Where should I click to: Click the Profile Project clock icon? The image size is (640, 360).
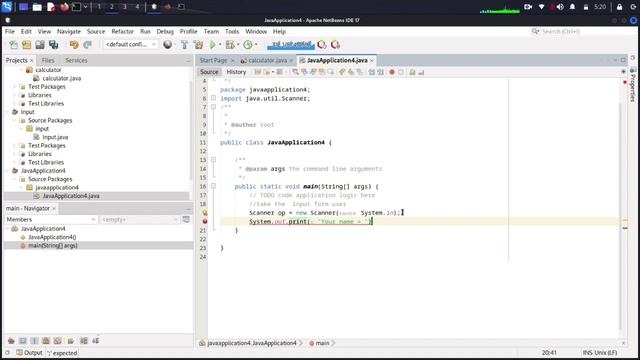(x=248, y=44)
